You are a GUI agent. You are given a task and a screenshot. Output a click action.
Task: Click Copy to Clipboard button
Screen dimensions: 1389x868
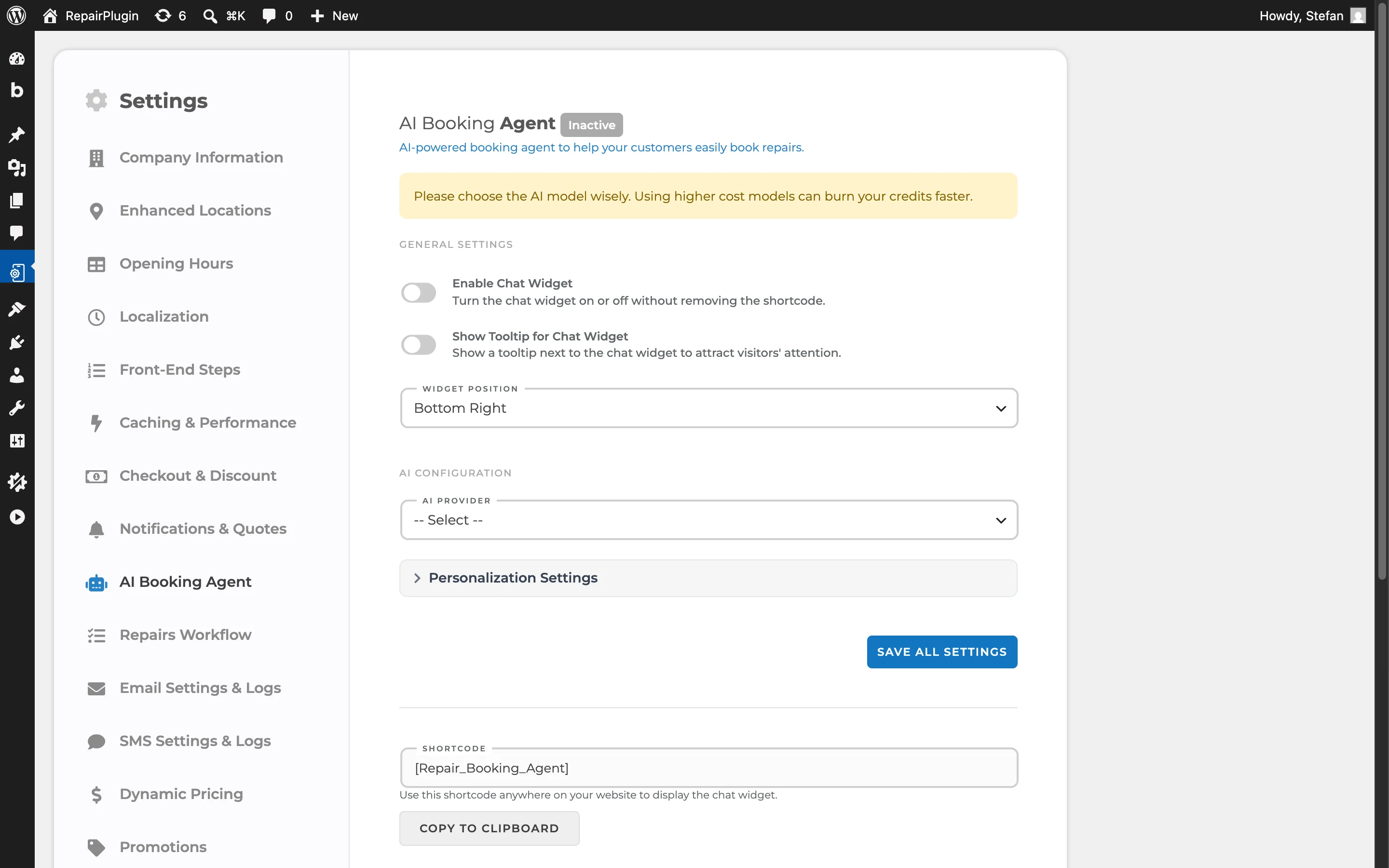pos(489,828)
